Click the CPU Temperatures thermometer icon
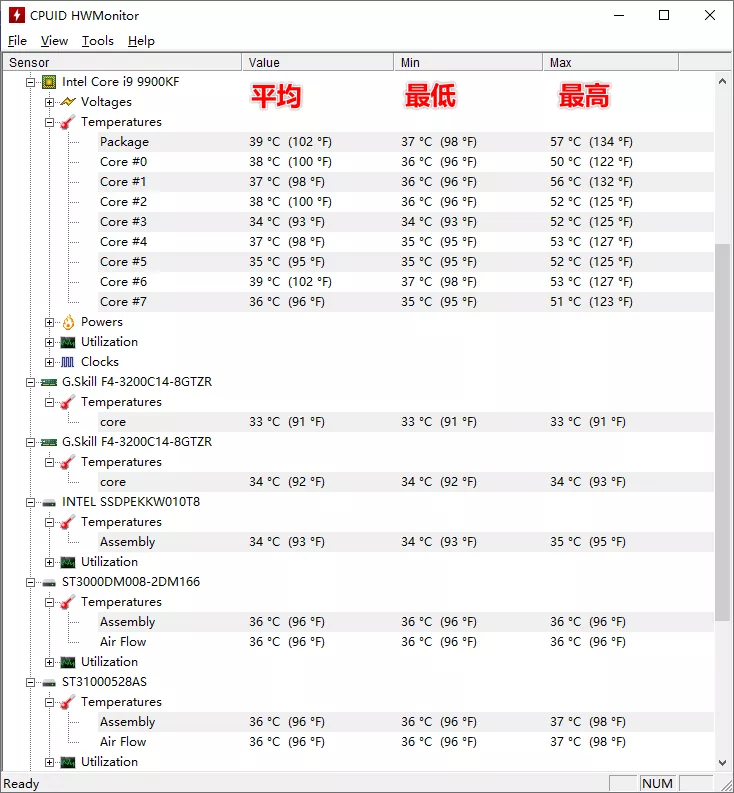The width and height of the screenshot is (734, 793). [x=68, y=122]
